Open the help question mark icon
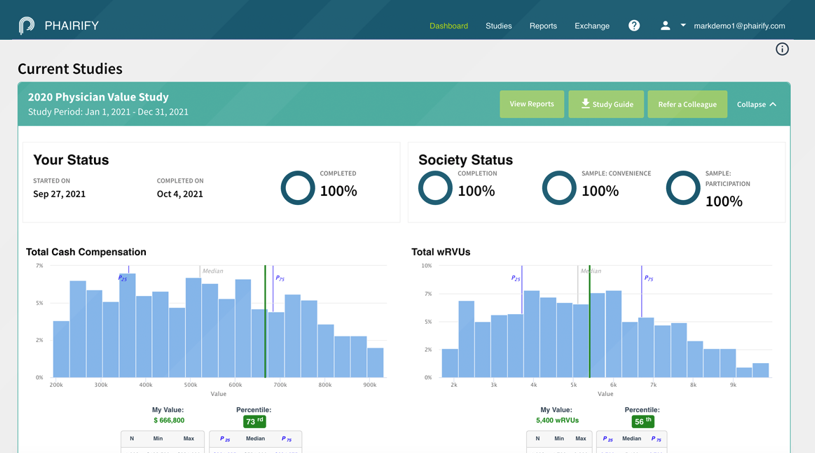The width and height of the screenshot is (815, 453). click(x=634, y=26)
